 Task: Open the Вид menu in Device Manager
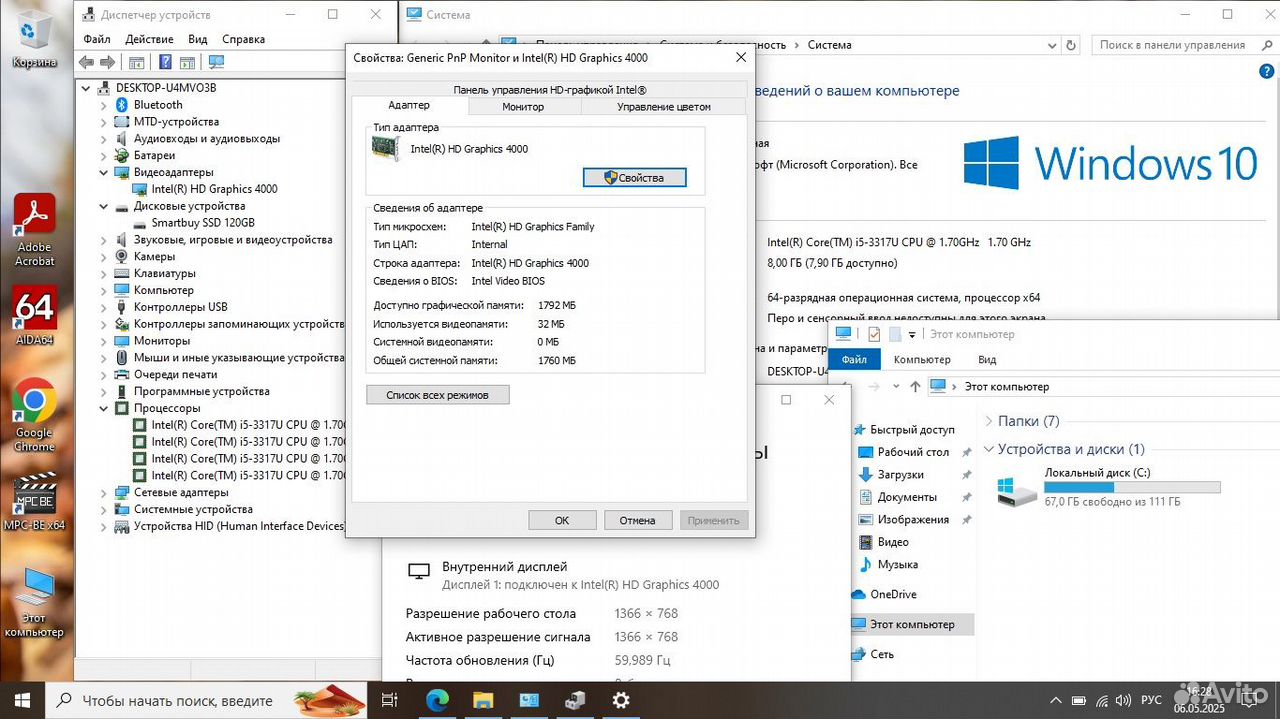point(198,39)
